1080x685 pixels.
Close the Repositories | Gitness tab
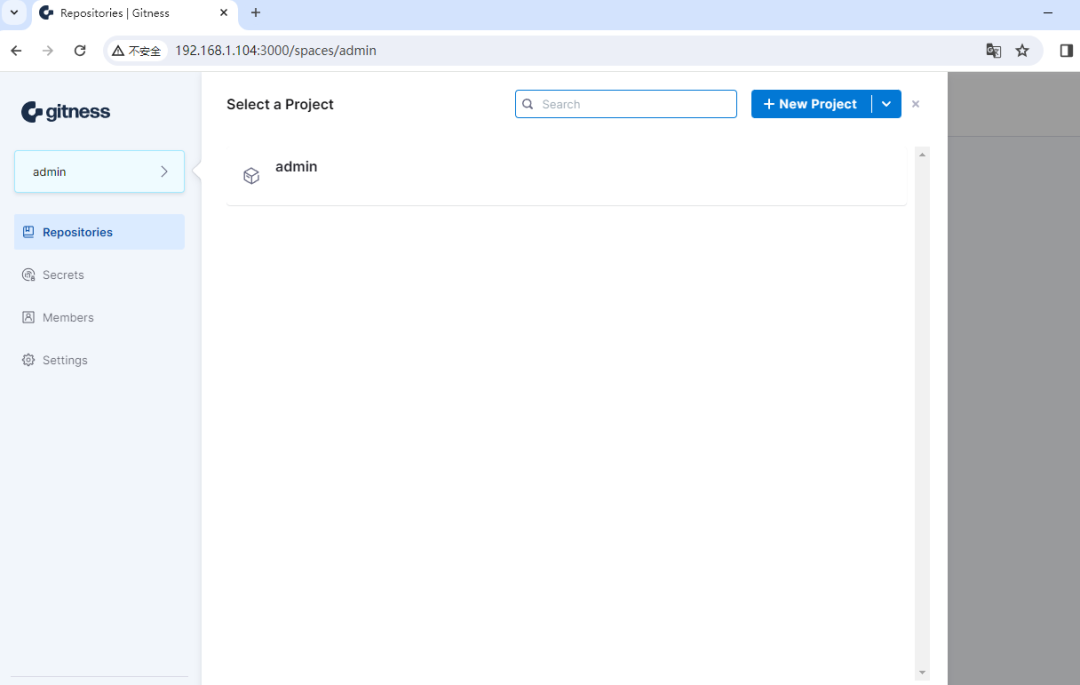tap(224, 12)
